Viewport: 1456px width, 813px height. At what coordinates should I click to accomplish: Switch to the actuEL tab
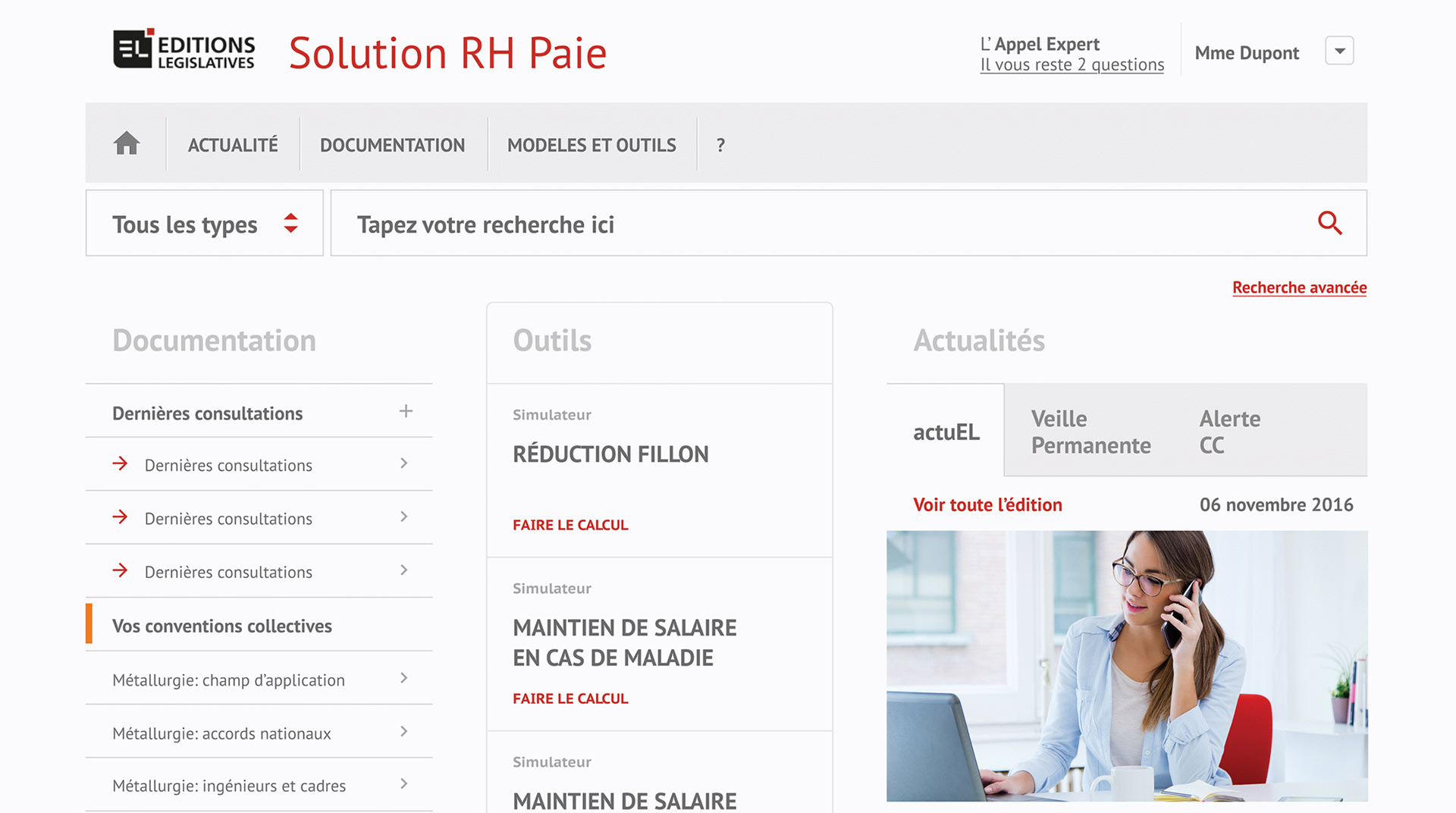click(946, 431)
